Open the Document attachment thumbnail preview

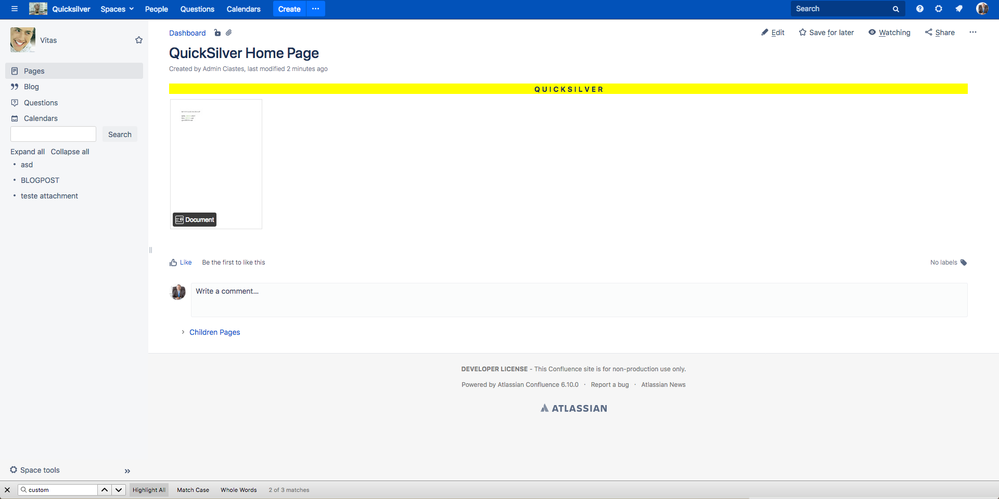click(x=216, y=164)
